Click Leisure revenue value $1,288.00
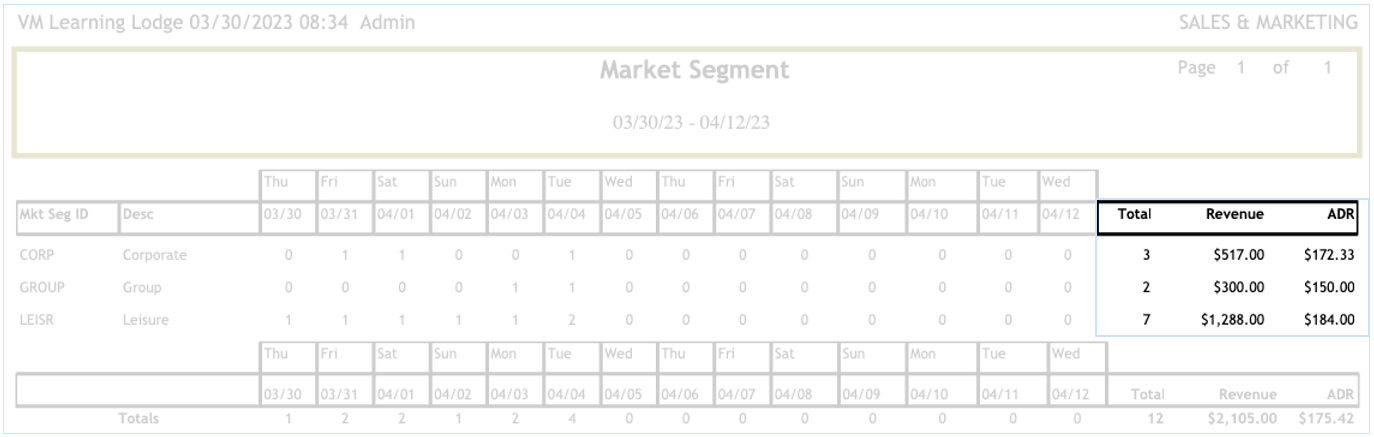This screenshot has width=1374, height=437. [x=1231, y=321]
